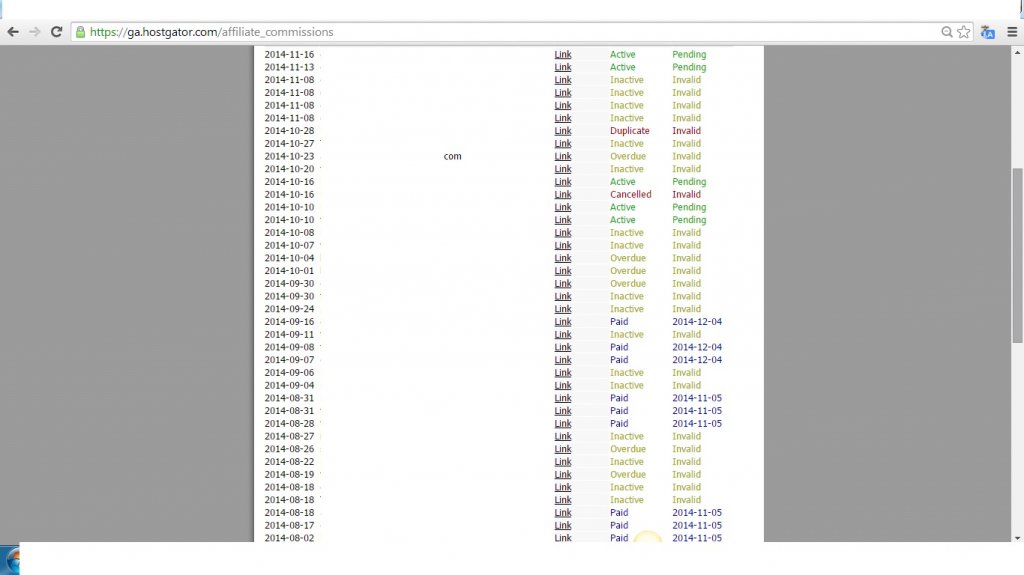Open Link in the 2014-09-04 row
This screenshot has height=575, width=1024.
(x=563, y=386)
